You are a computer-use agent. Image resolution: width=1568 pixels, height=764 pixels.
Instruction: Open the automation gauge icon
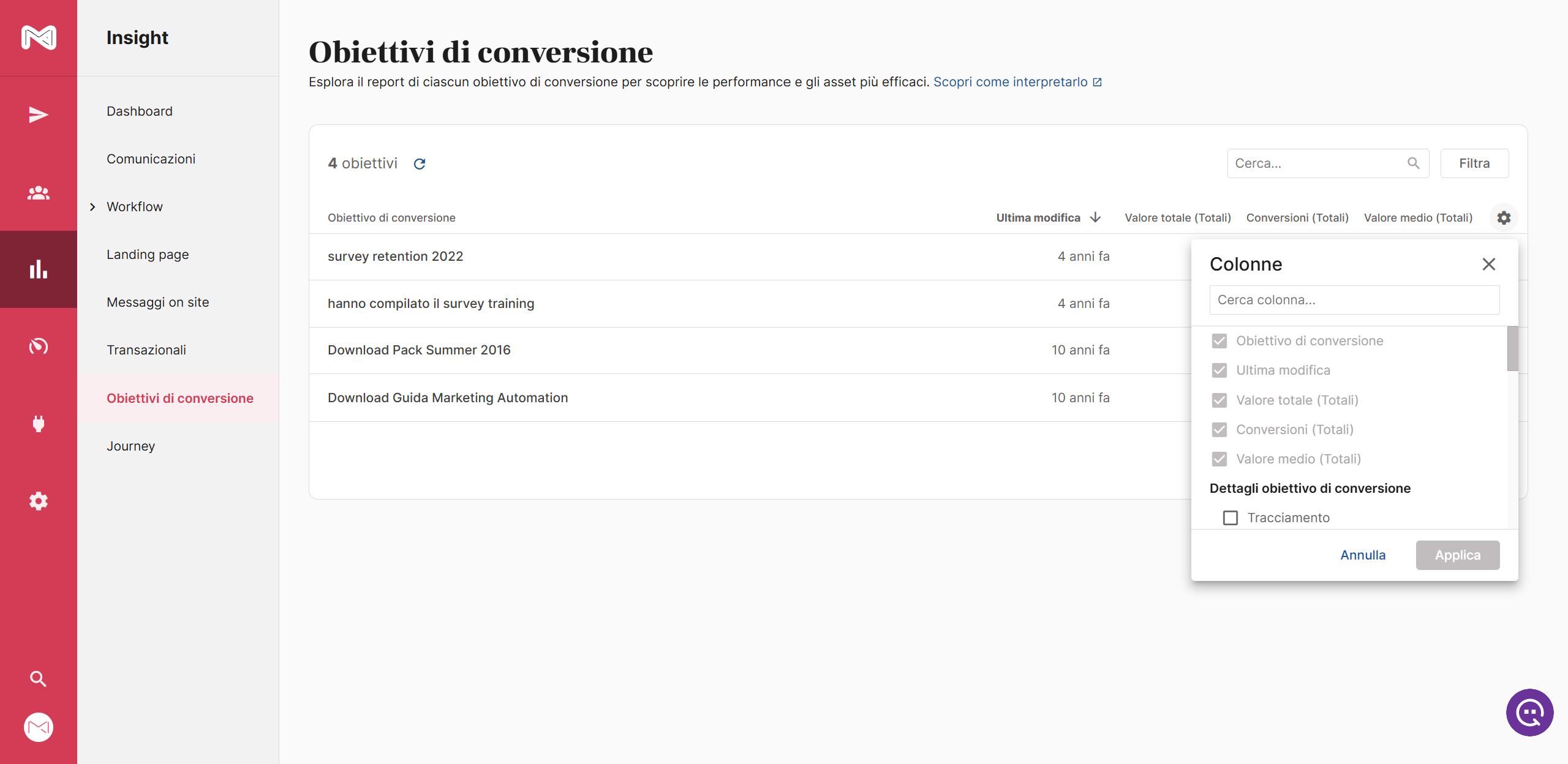click(39, 346)
